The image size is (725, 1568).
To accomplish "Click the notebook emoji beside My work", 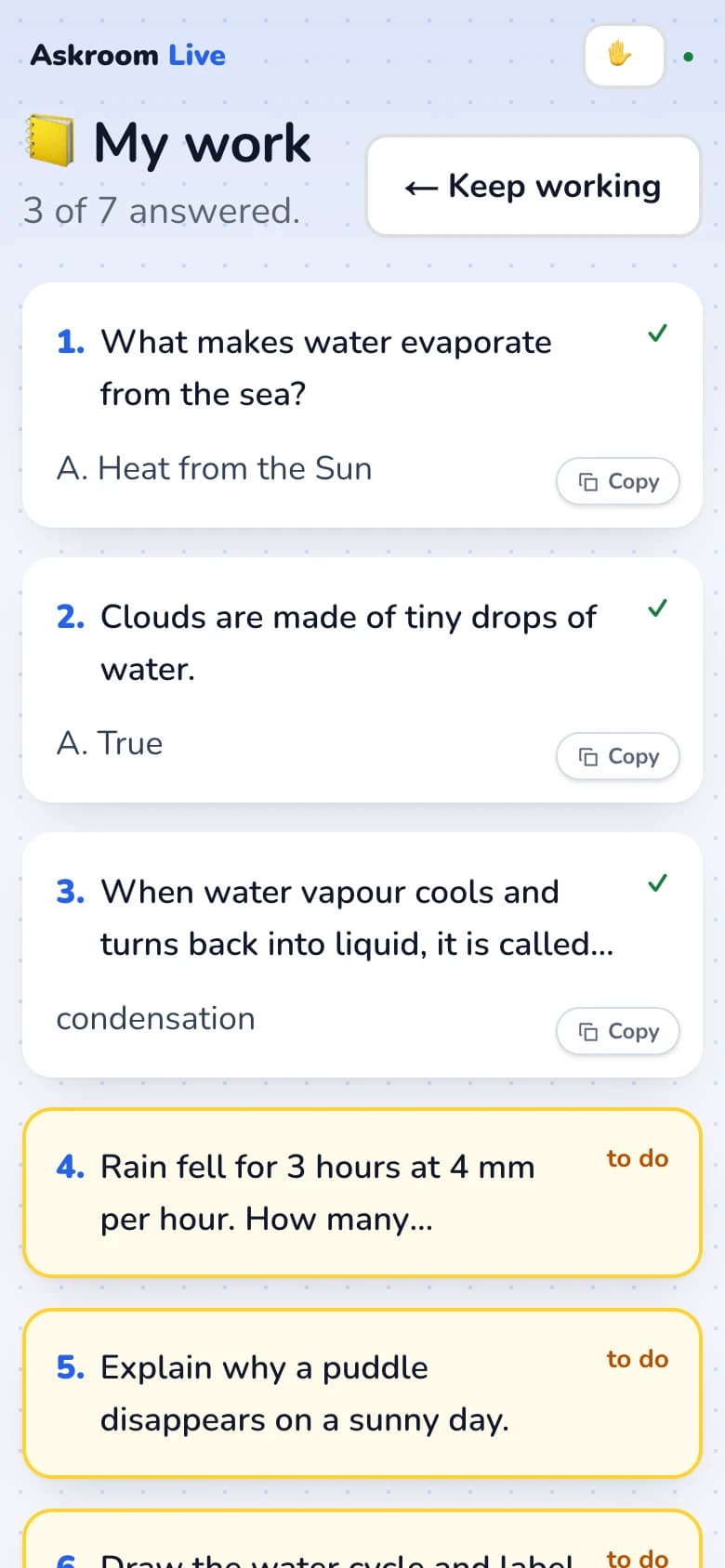I will point(50,141).
